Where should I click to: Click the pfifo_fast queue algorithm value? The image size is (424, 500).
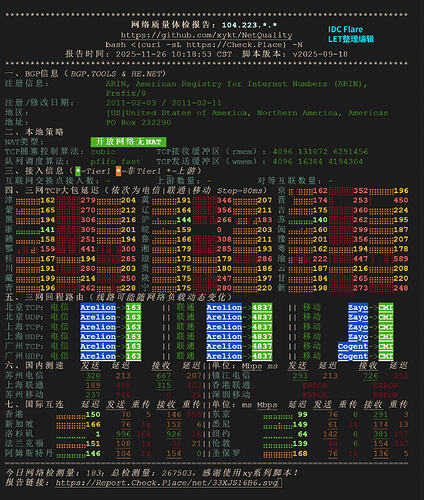(115, 161)
